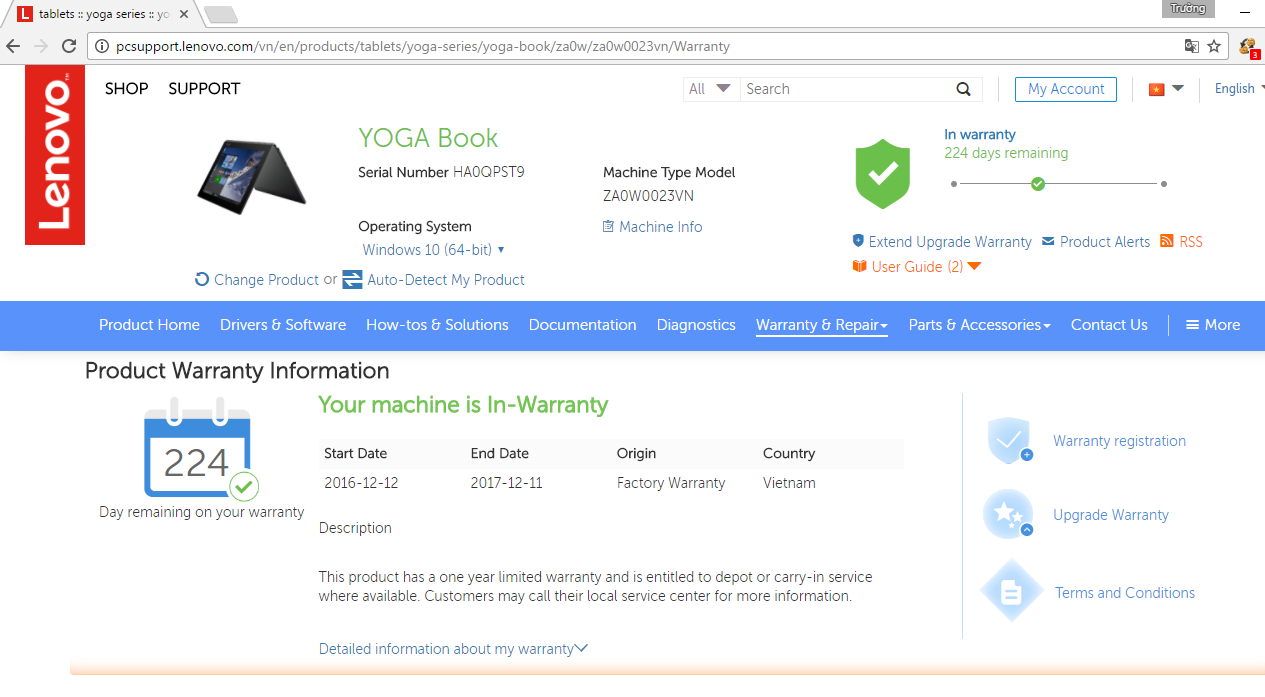Viewport: 1265px width, 697px height.
Task: Click the start date 2016-12-12
Action: [x=361, y=483]
